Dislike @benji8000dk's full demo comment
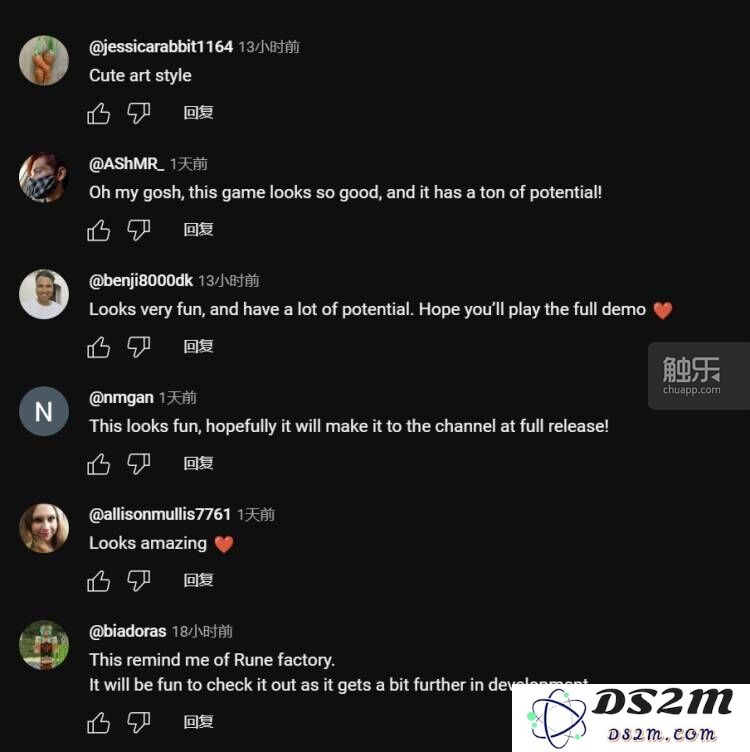The height and width of the screenshot is (752, 750). tap(139, 347)
